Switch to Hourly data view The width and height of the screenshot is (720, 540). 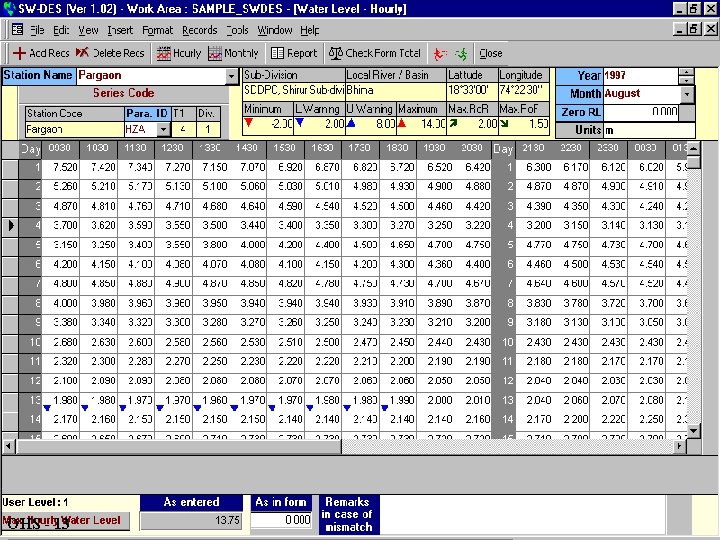tap(179, 53)
